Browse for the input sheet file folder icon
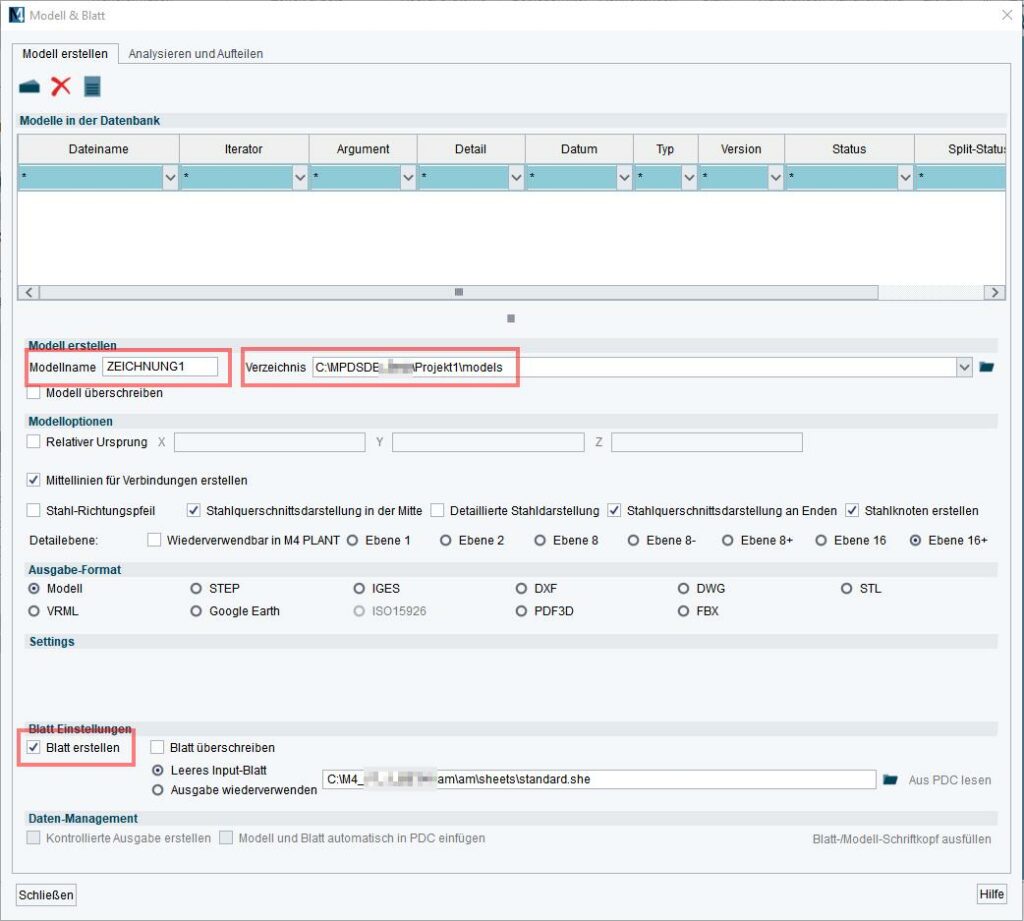Image resolution: width=1024 pixels, height=921 pixels. click(x=890, y=779)
